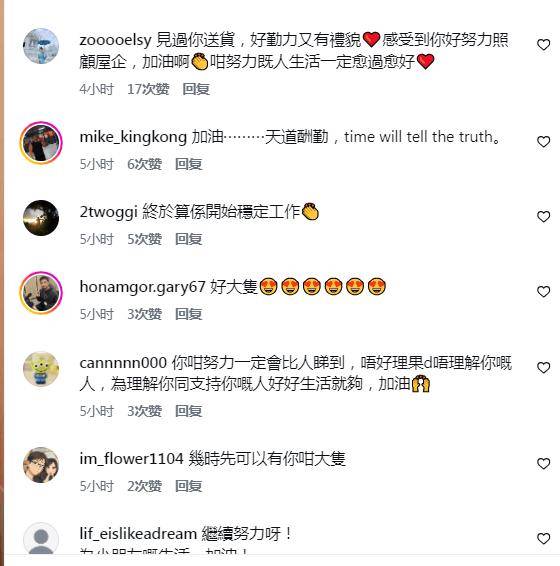Open cannnnn000's alien toy avatar

click(41, 369)
